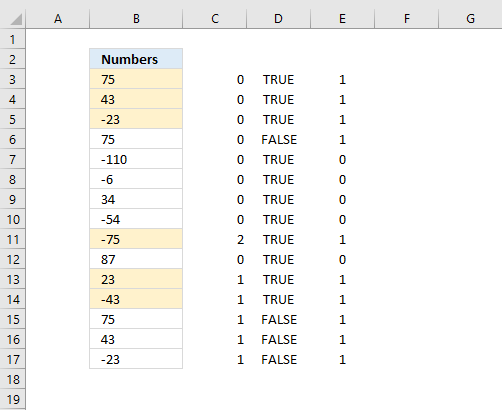The height and width of the screenshot is (410, 502).
Task: Select row 11 header
Action: [13, 239]
